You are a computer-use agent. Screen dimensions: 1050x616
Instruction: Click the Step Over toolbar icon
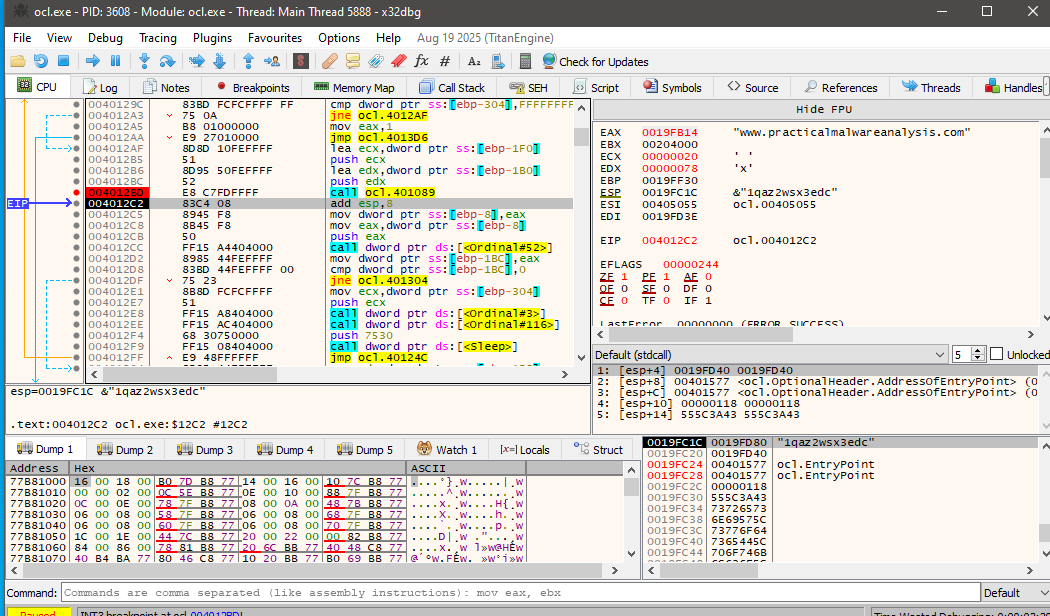tap(169, 61)
